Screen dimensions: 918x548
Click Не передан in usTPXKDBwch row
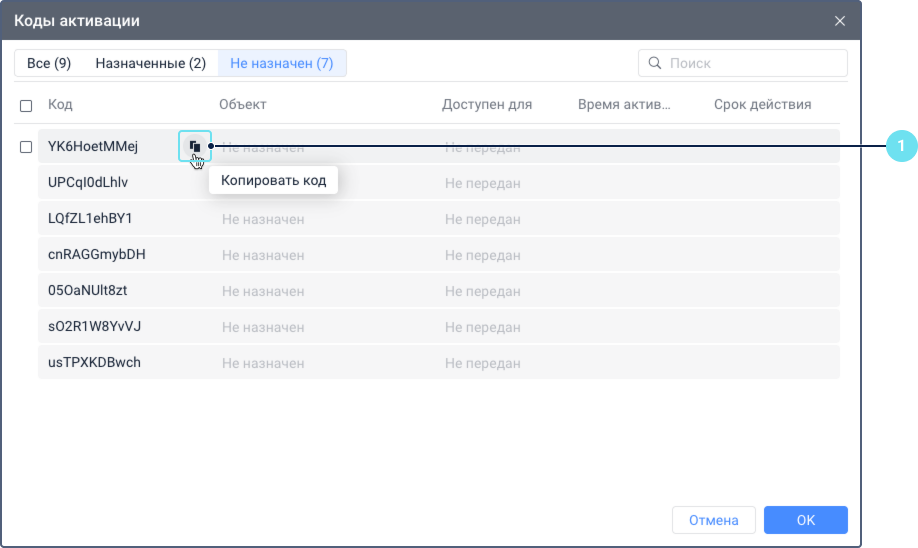[x=482, y=364]
